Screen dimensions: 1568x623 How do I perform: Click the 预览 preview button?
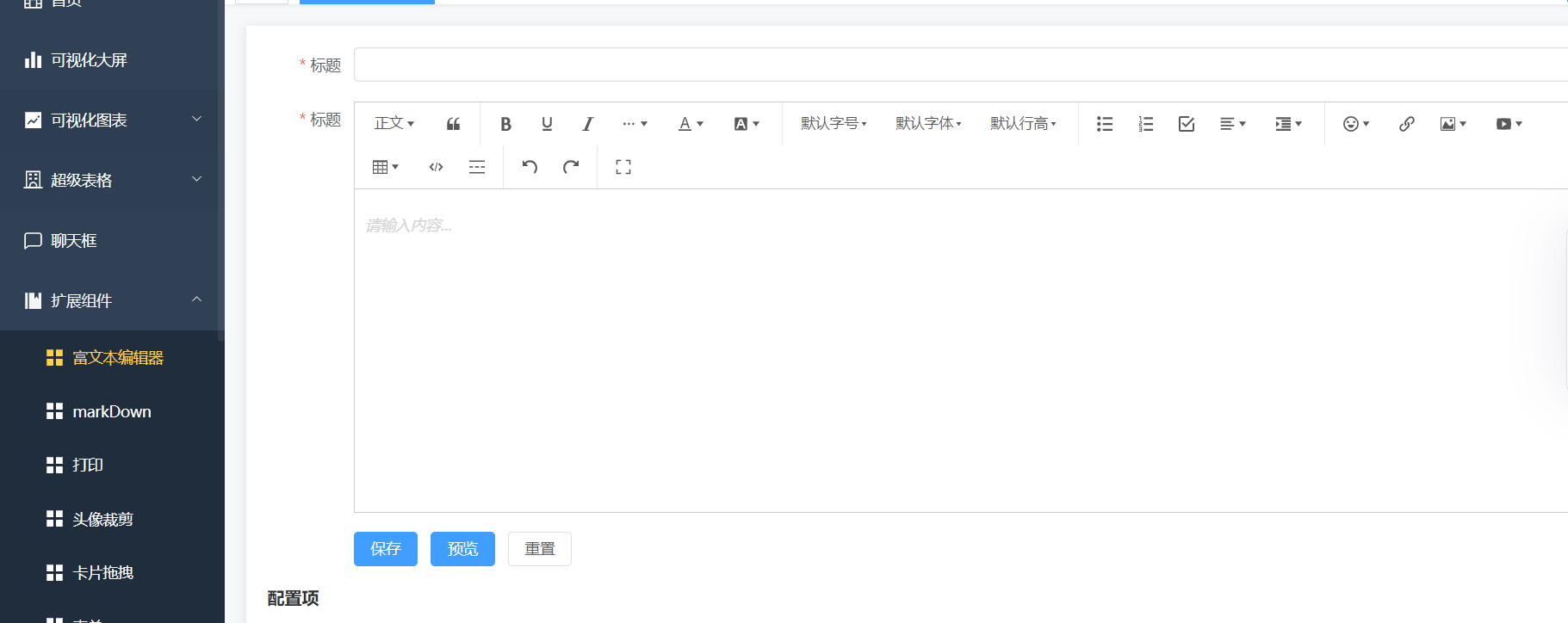click(463, 549)
